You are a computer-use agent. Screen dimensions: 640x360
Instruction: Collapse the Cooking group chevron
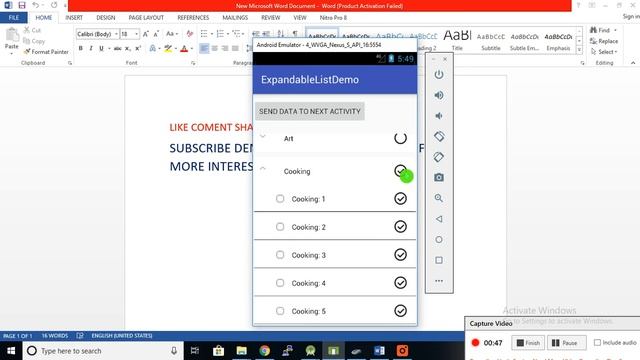coord(263,168)
